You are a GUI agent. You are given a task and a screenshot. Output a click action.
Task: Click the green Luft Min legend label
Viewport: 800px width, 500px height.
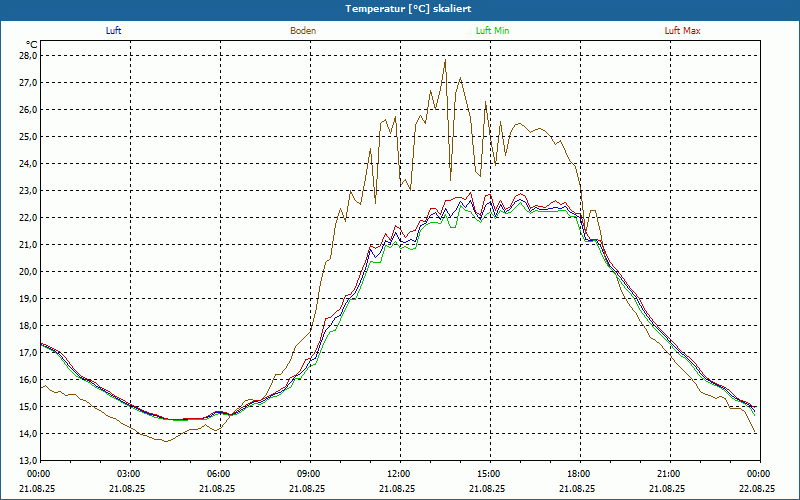pyautogui.click(x=492, y=31)
